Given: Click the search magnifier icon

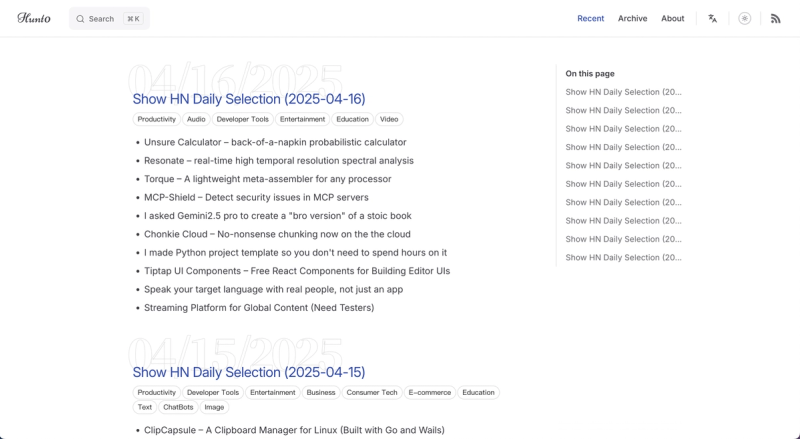Looking at the screenshot, I should (x=80, y=19).
